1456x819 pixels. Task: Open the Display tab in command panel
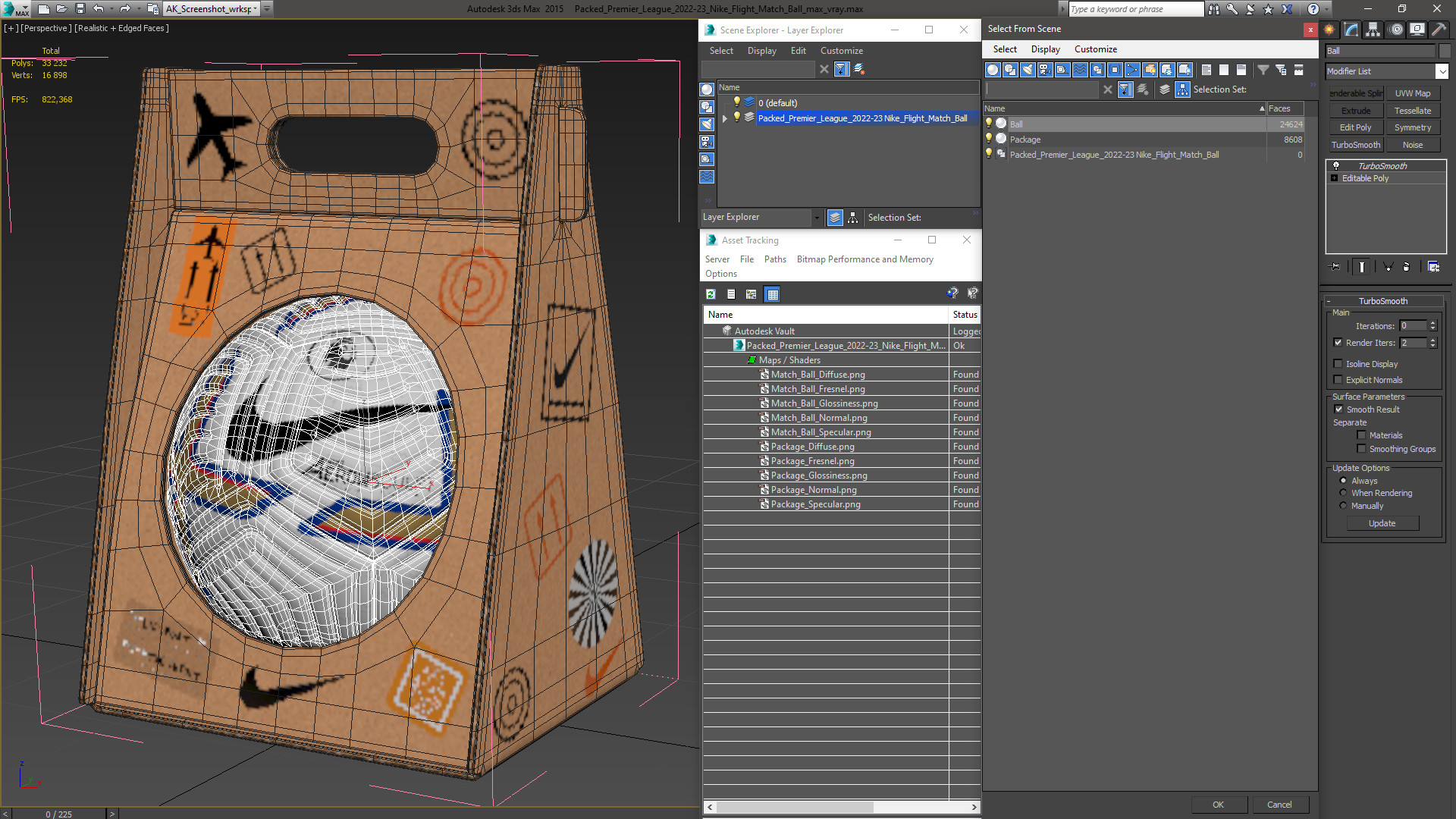click(1417, 30)
